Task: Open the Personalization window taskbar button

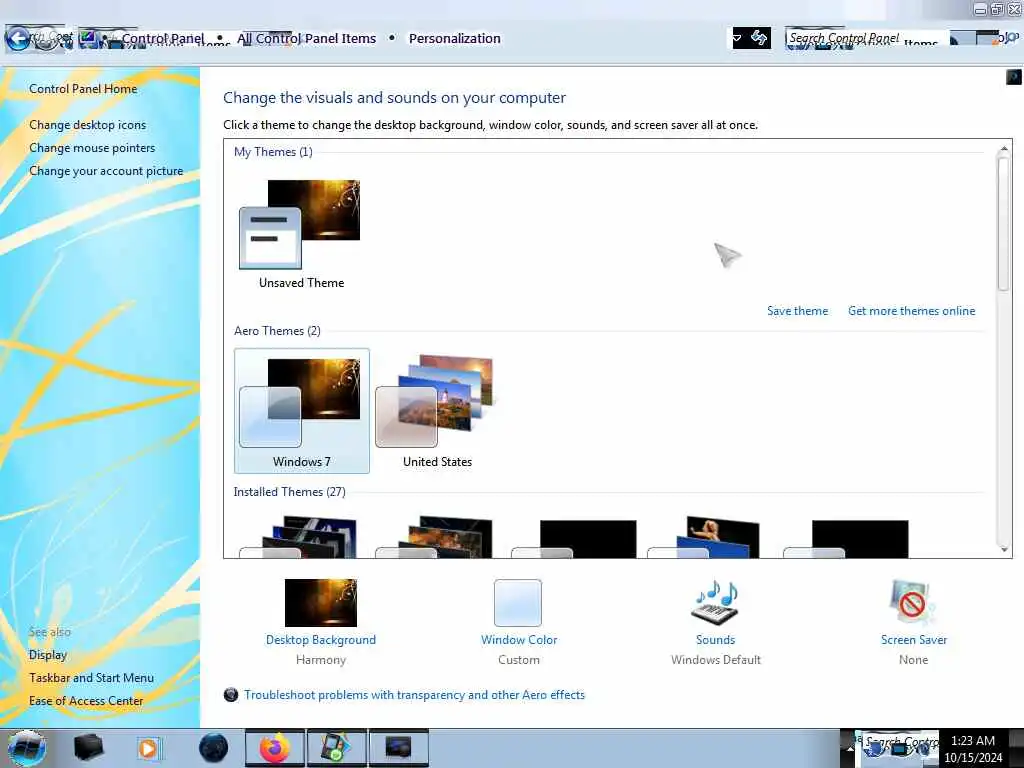Action: coord(398,748)
